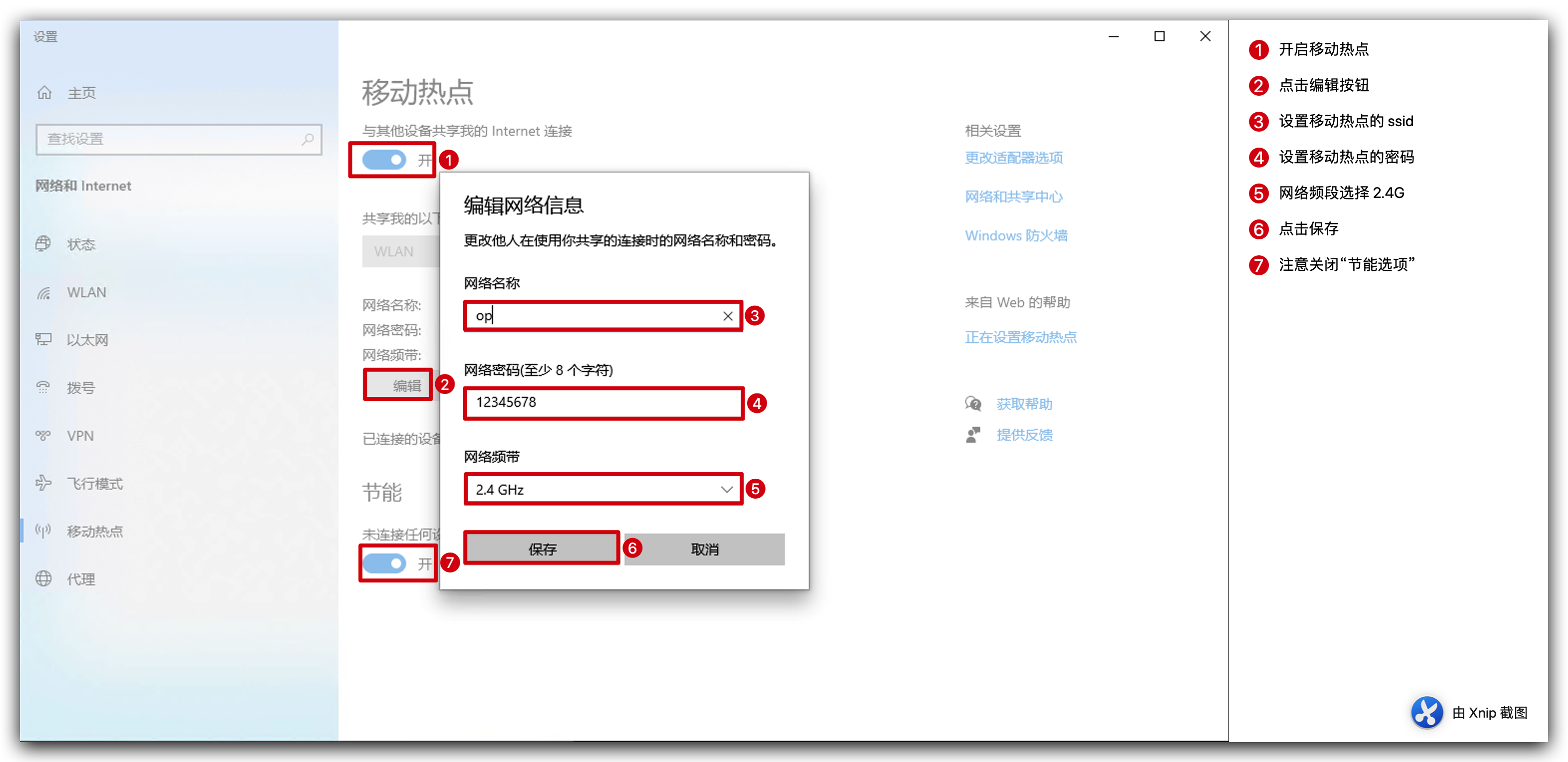The image size is (1568, 762).
Task: Click the 获取帮助 link
Action: [x=1024, y=404]
